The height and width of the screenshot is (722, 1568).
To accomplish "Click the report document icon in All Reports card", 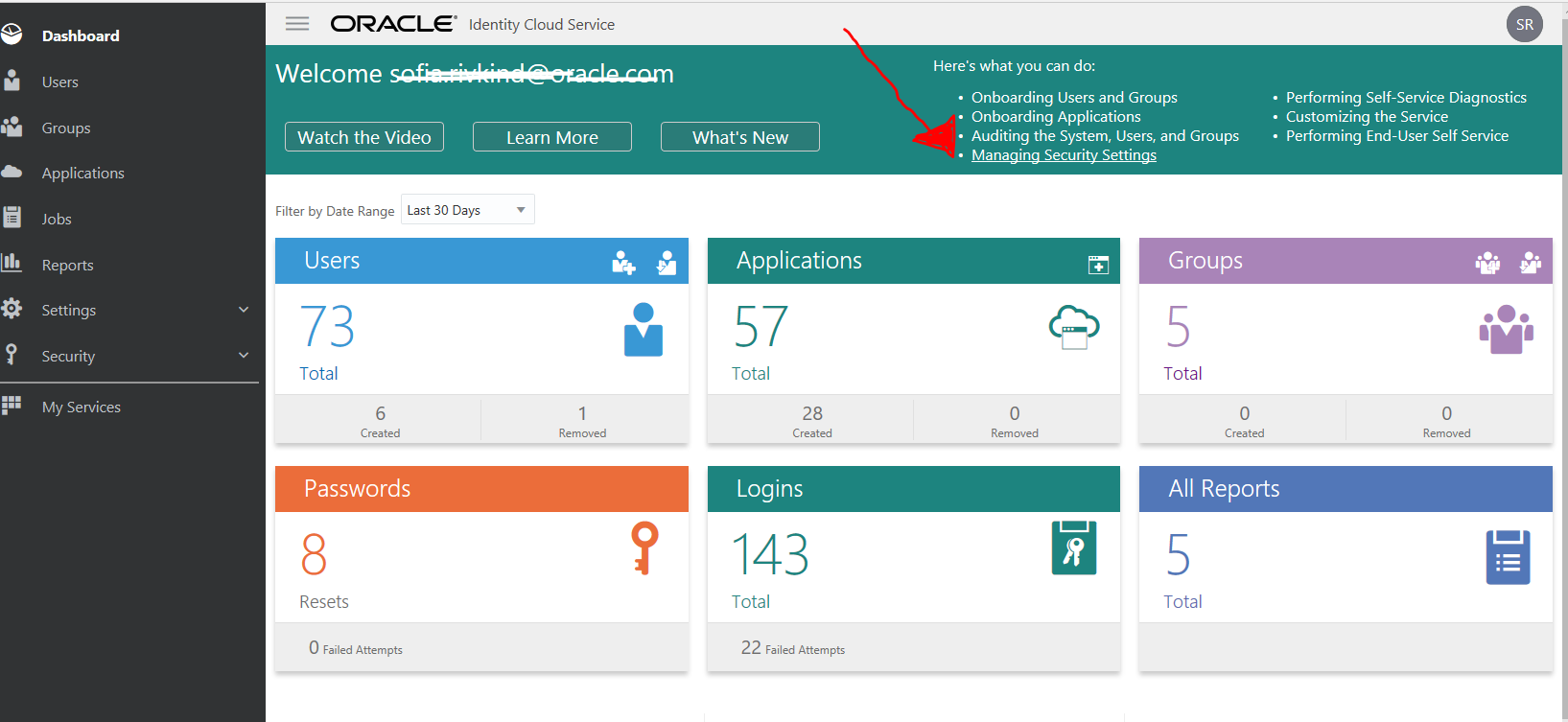I will [x=1508, y=557].
